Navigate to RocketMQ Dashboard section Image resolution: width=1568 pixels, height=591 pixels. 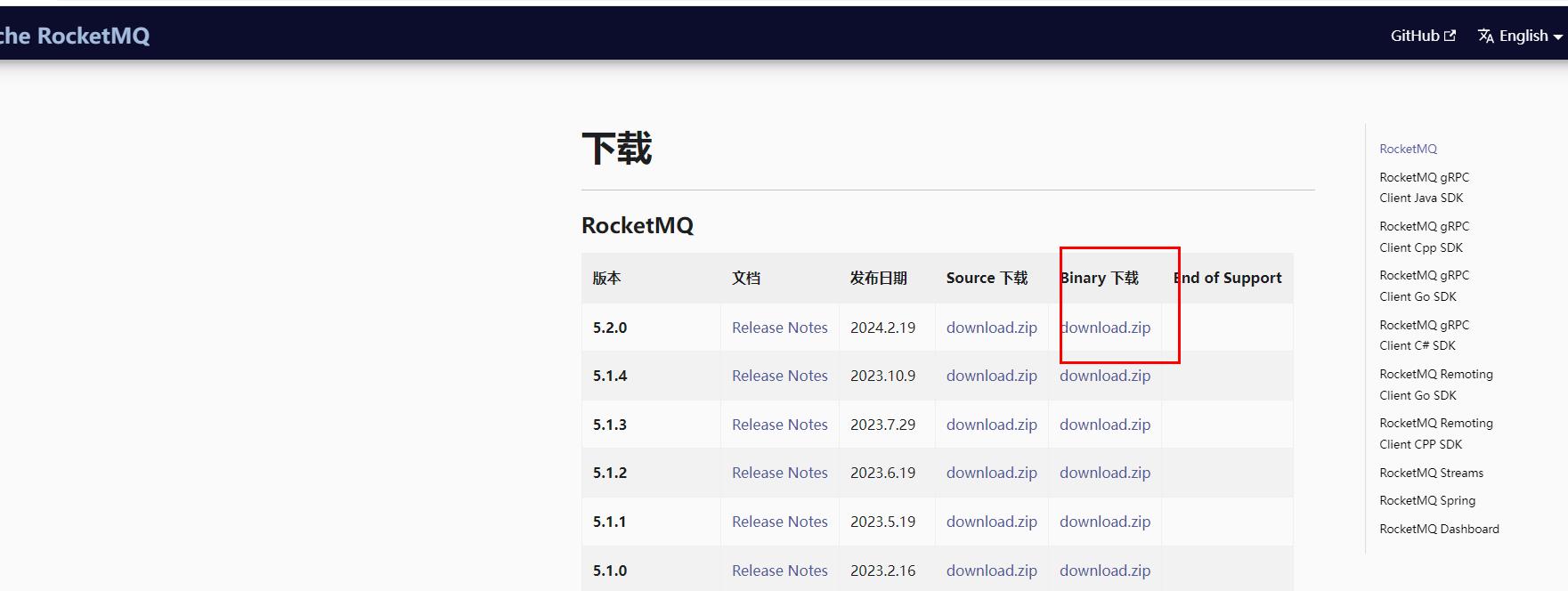[x=1439, y=529]
